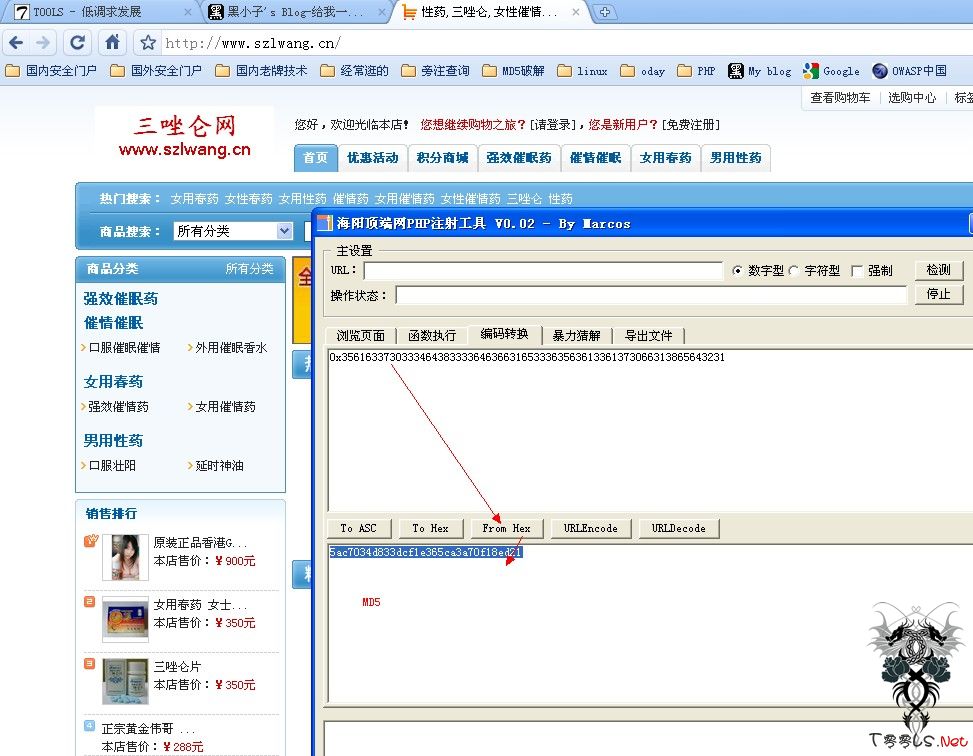Open the 积分商城 navigation tab
The width and height of the screenshot is (973, 756).
pyautogui.click(x=442, y=158)
